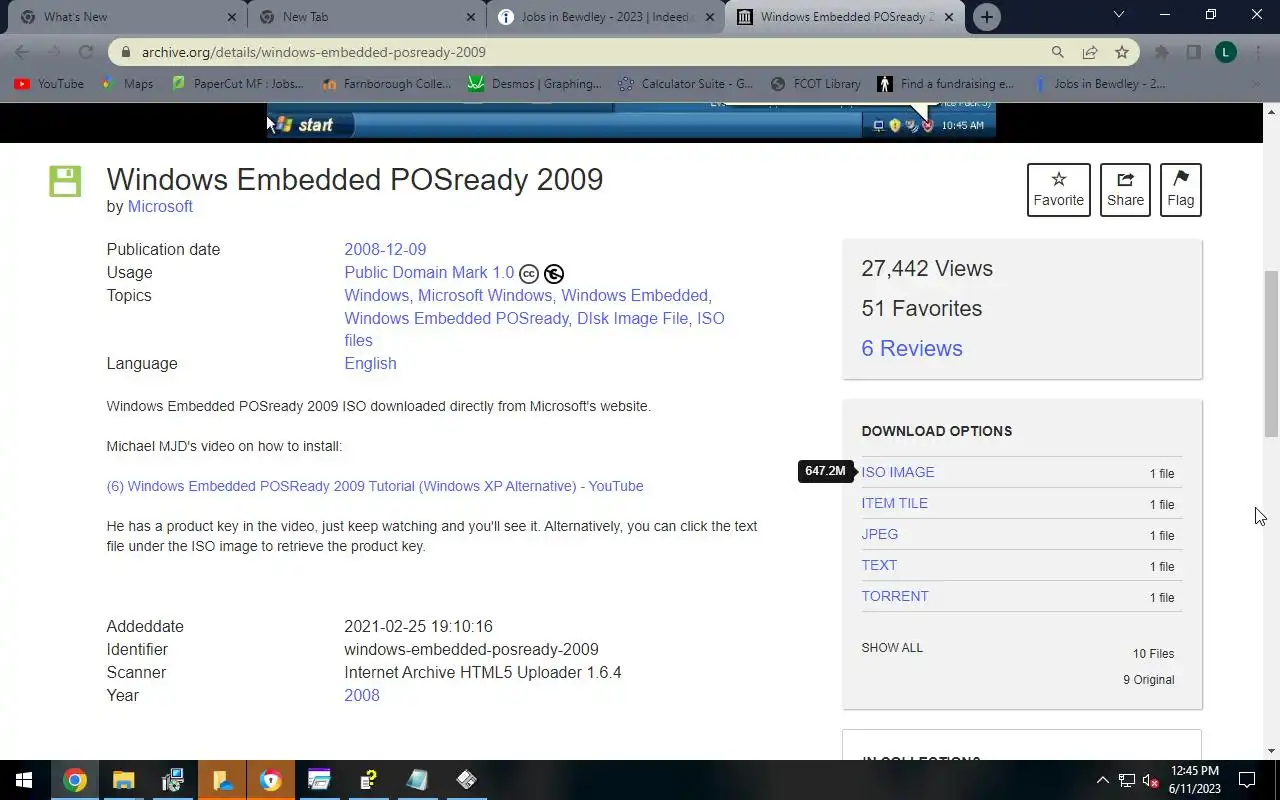Image resolution: width=1280 pixels, height=800 pixels.
Task: Close the Windows Embedded POSready tab
Action: click(x=949, y=17)
